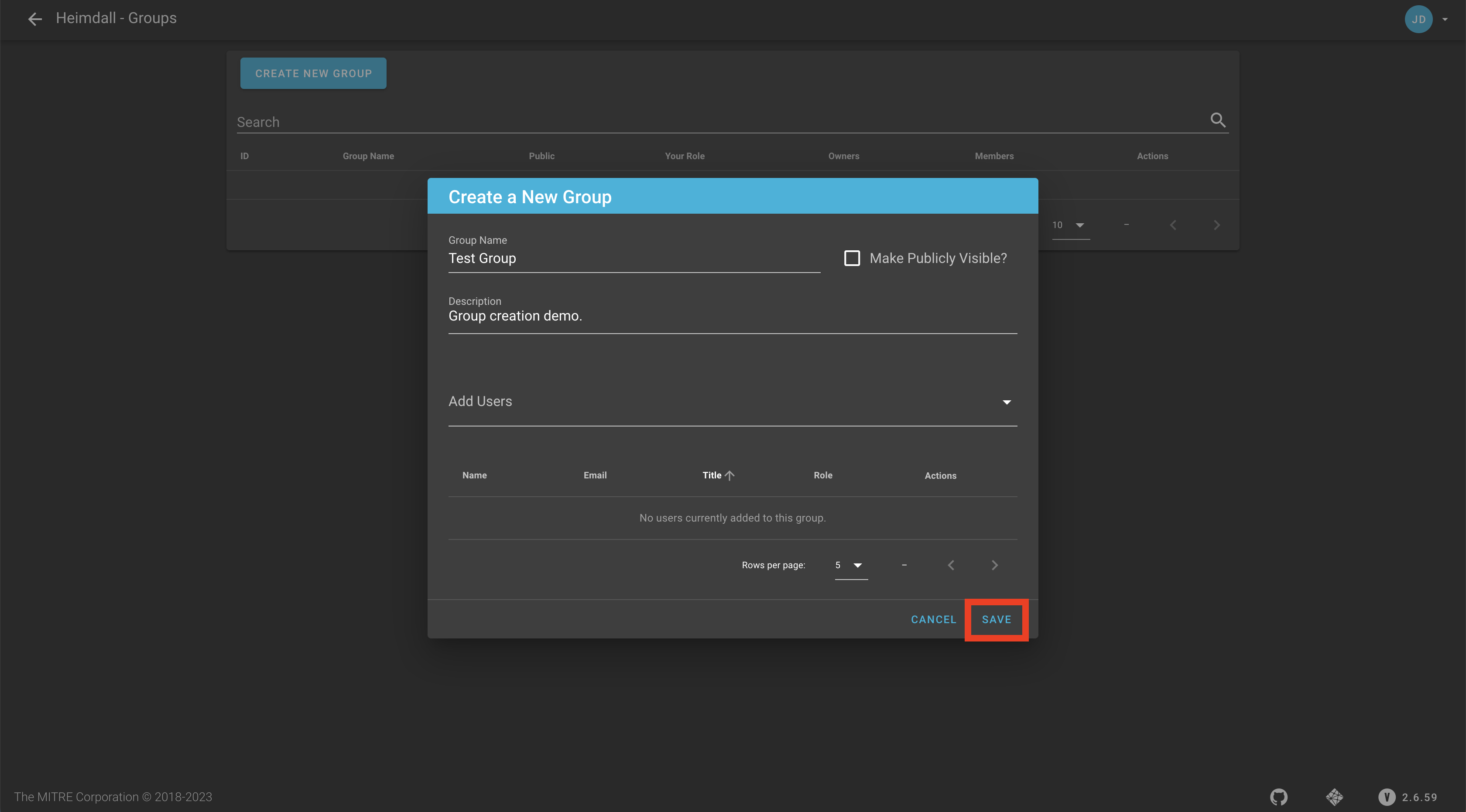
Task: Sort users by Email column header
Action: pyautogui.click(x=595, y=475)
